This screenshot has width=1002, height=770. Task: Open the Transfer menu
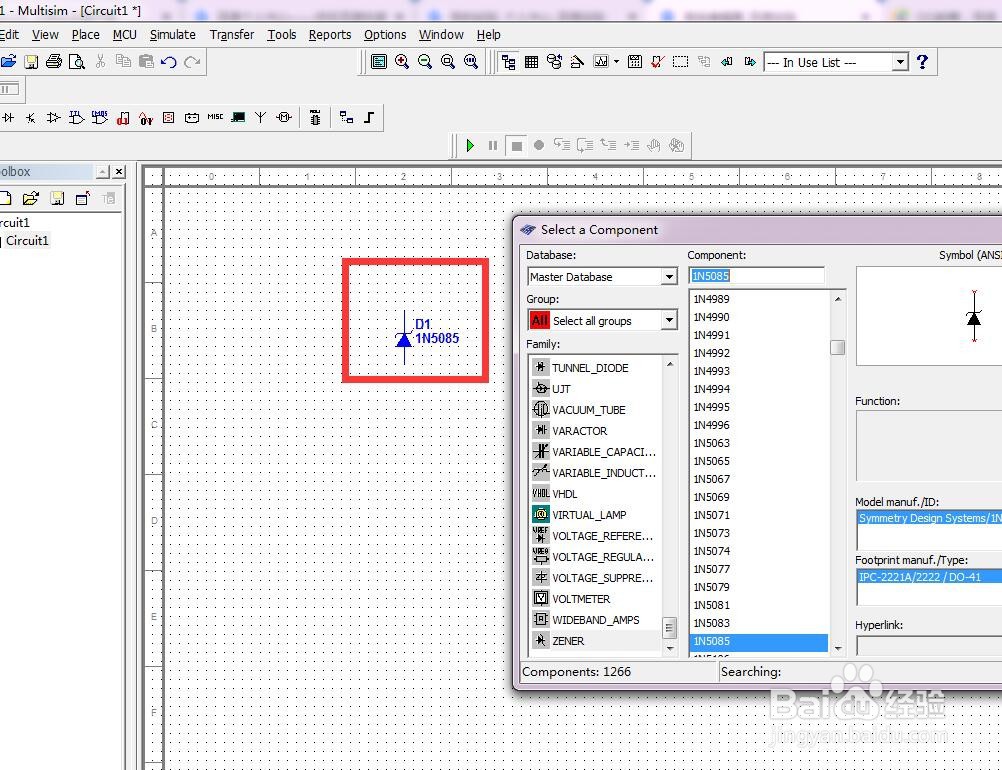click(x=231, y=35)
